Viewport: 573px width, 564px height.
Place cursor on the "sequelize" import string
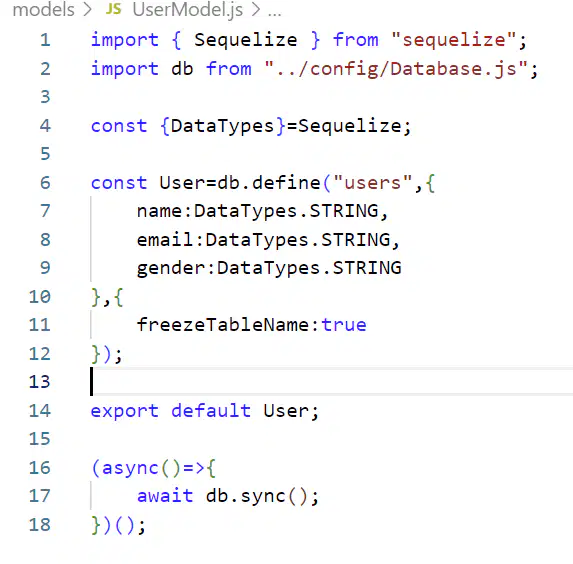(x=454, y=39)
